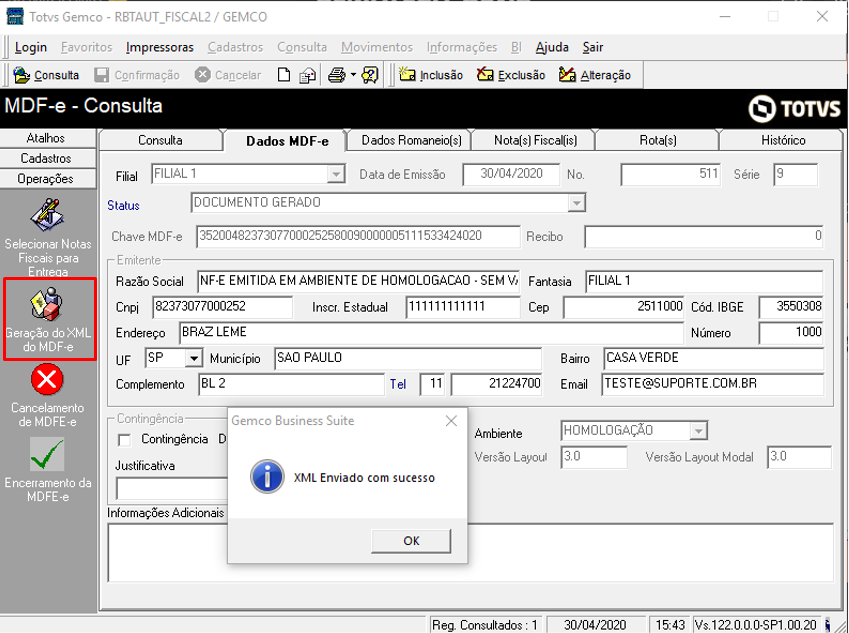Close the Gemco Business Suite dialog
Viewport: 849px width, 633px height.
(452, 421)
